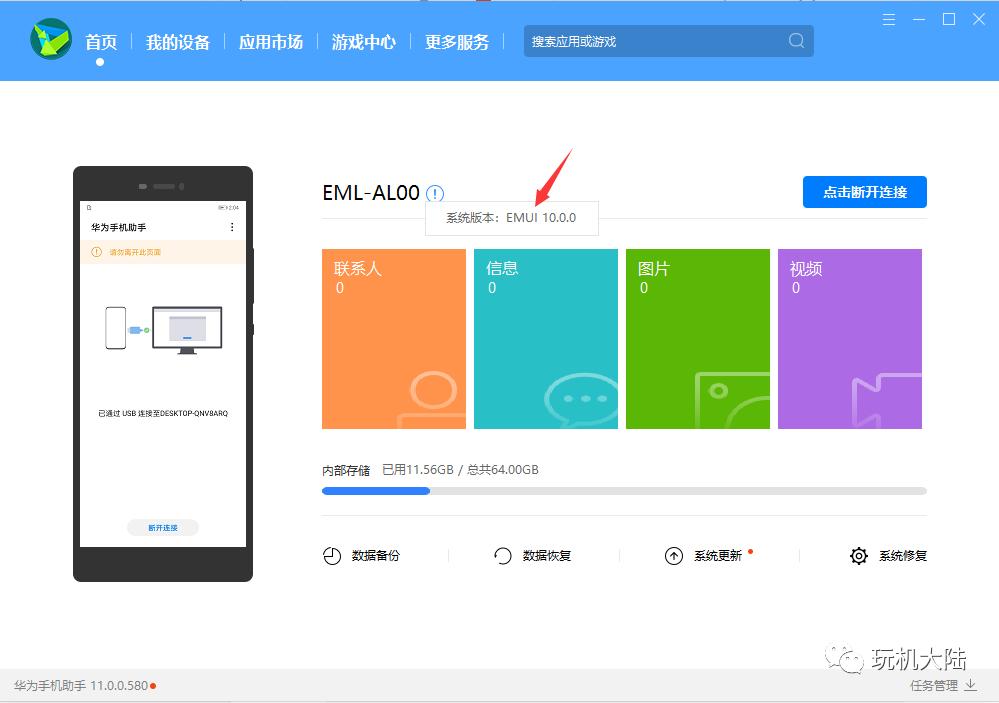Click the 系统更新 (System Update) icon

[675, 555]
